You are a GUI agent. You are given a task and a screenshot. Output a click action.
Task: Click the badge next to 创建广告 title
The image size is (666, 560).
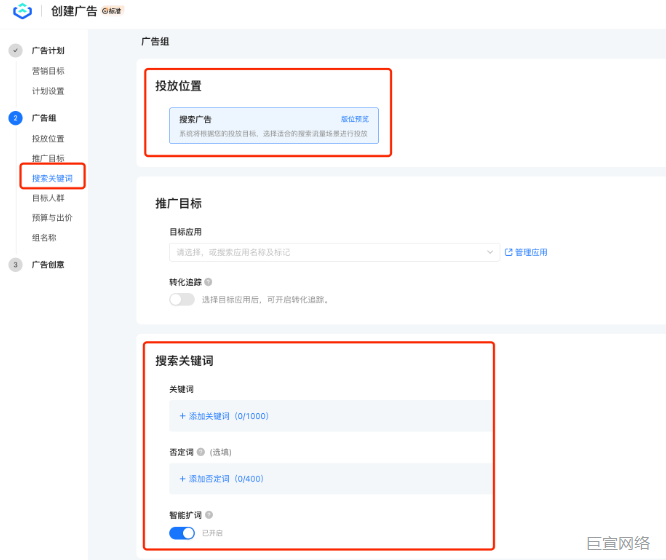(x=112, y=11)
